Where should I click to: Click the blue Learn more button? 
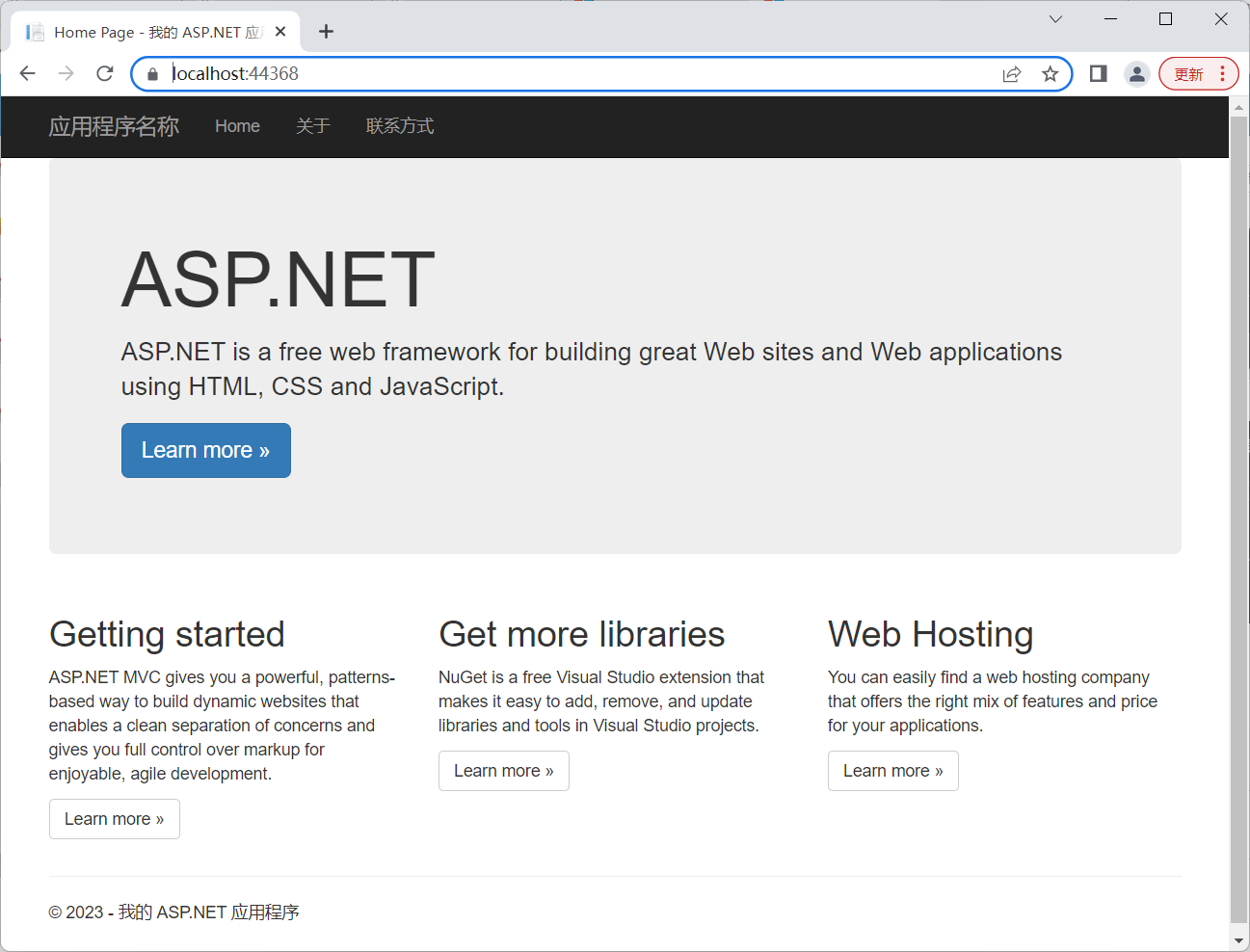[206, 450]
